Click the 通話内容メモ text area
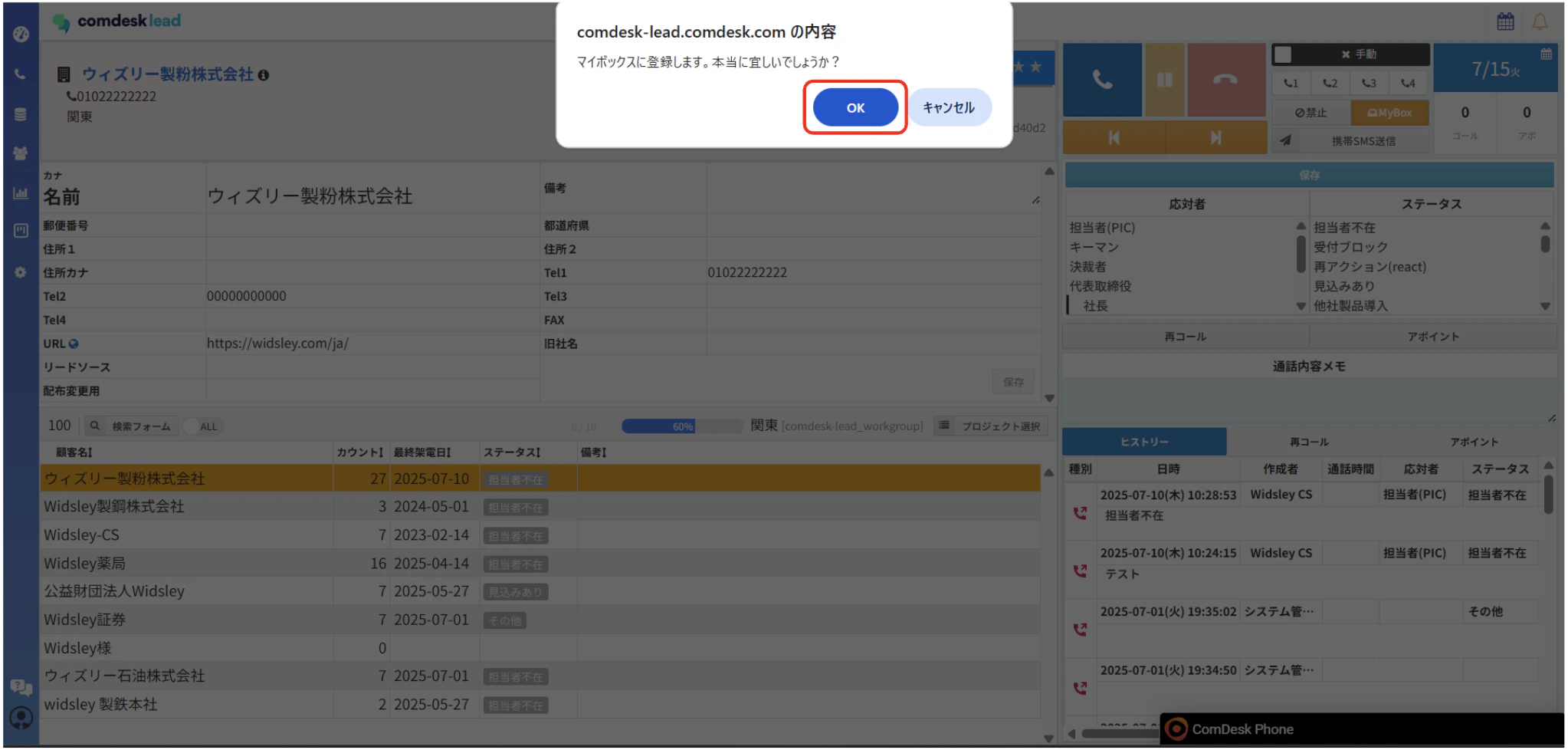The width and height of the screenshot is (1568, 750). [x=1309, y=400]
